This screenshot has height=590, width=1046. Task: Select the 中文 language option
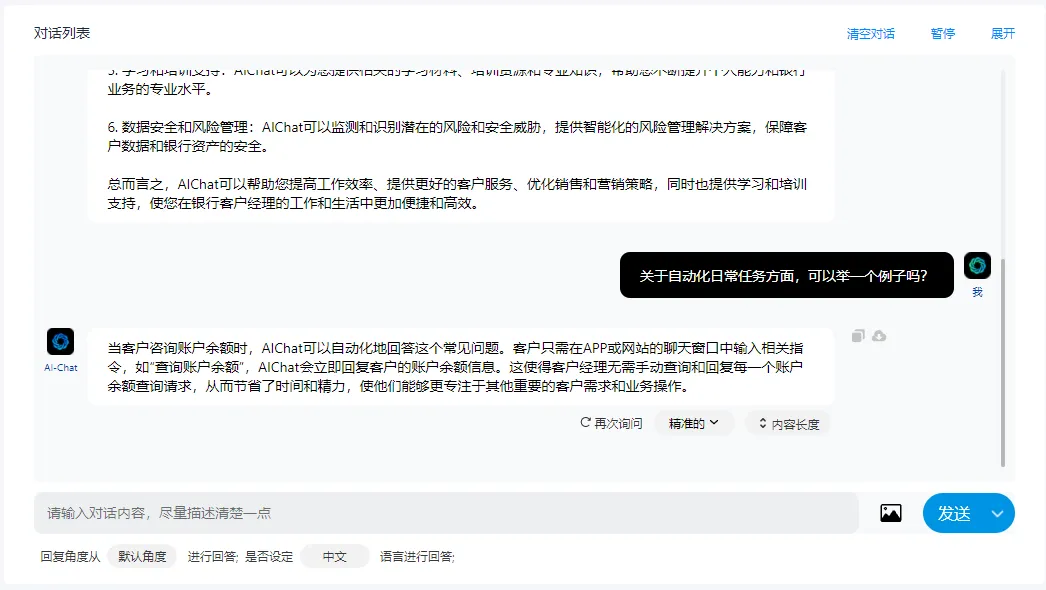334,557
